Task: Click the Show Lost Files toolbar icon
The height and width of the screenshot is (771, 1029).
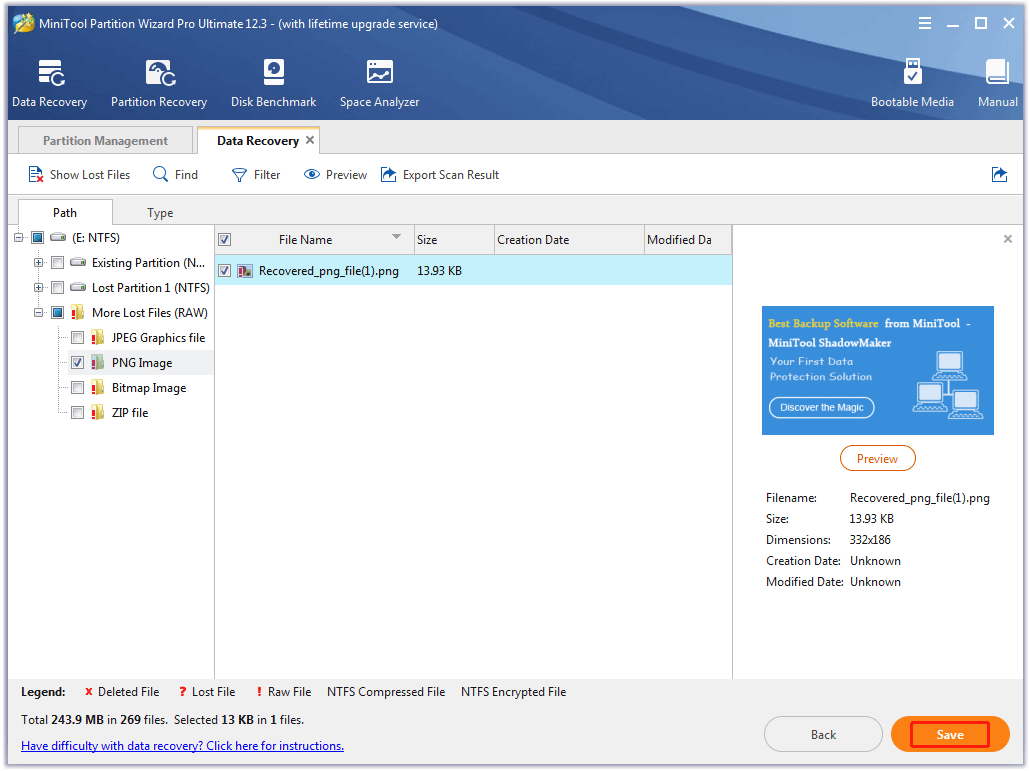Action: click(35, 175)
